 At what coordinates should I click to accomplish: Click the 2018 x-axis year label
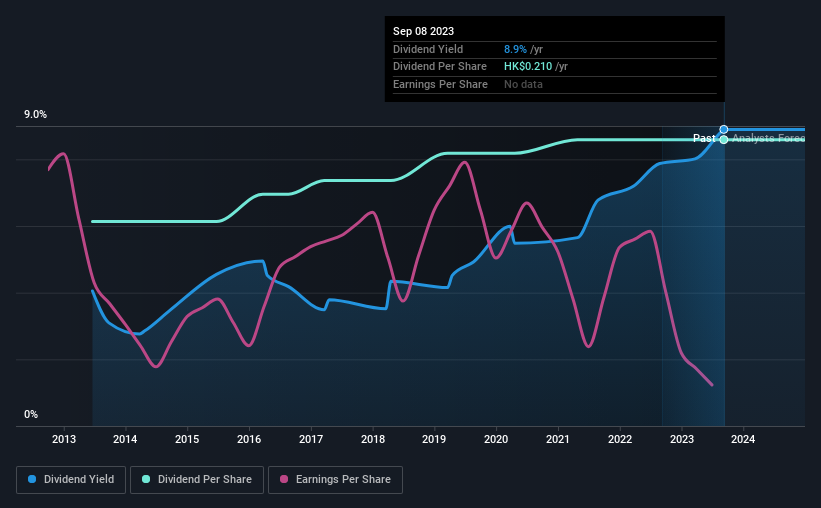tap(373, 439)
